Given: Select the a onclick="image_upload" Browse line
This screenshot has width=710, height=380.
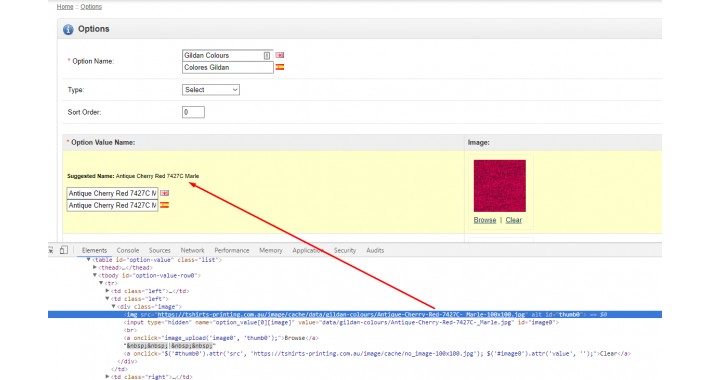Looking at the screenshot, I should click(222, 338).
